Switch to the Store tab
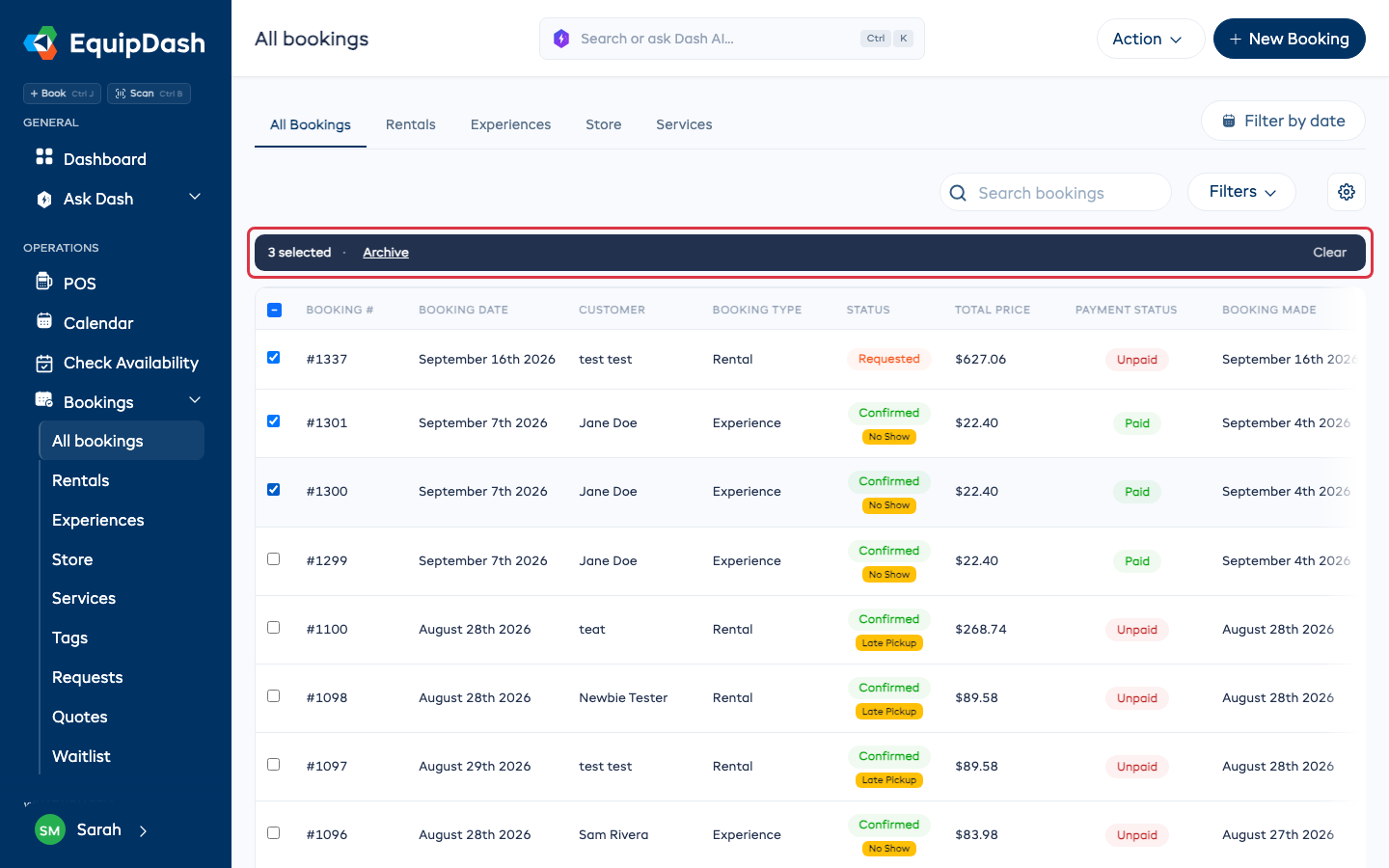The height and width of the screenshot is (868, 1389). click(604, 124)
